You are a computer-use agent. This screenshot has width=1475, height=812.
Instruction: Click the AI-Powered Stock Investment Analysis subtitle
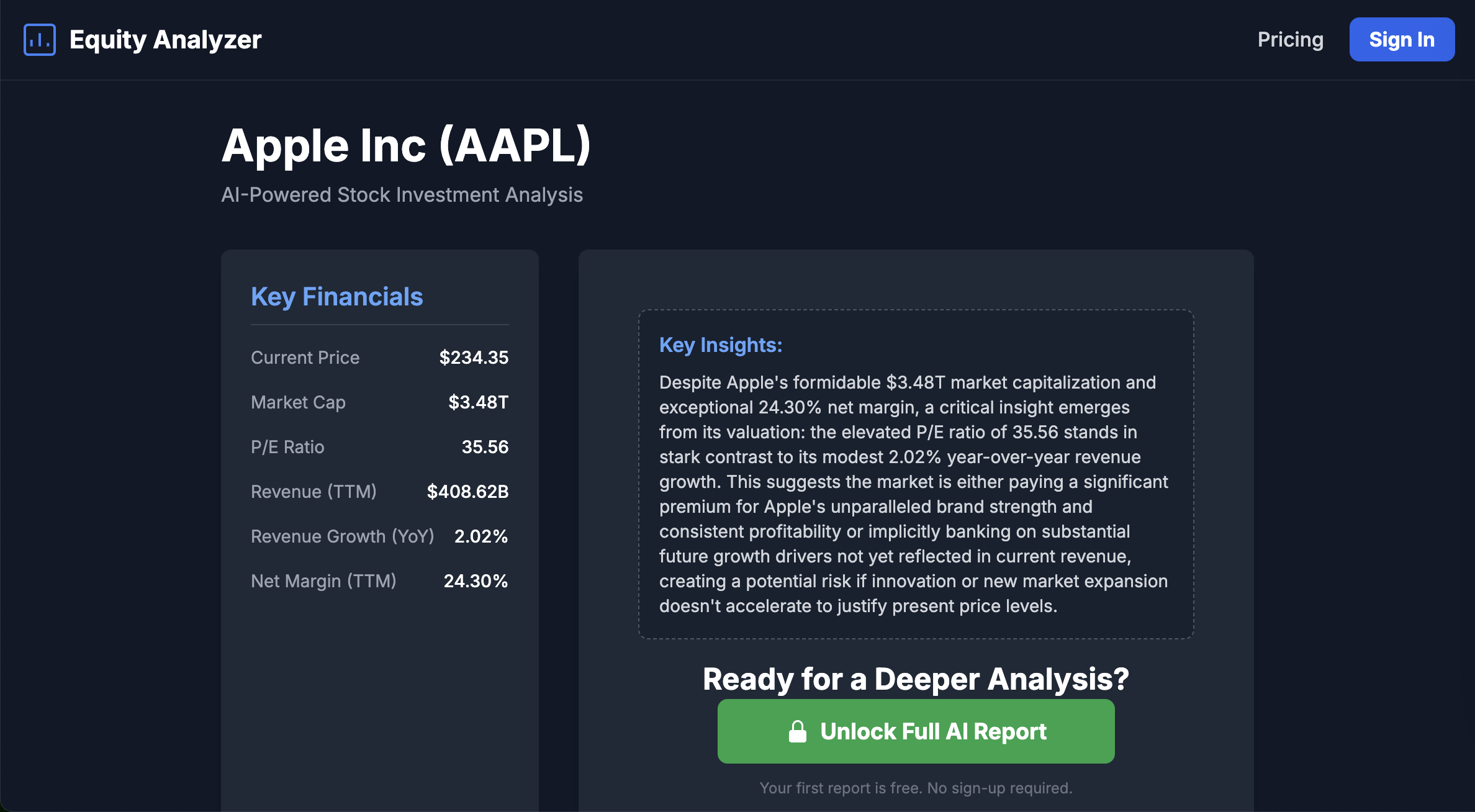point(402,194)
